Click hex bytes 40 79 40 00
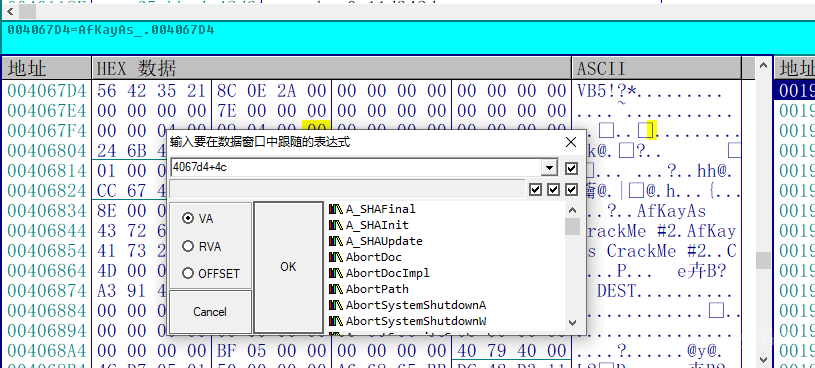 (x=511, y=350)
